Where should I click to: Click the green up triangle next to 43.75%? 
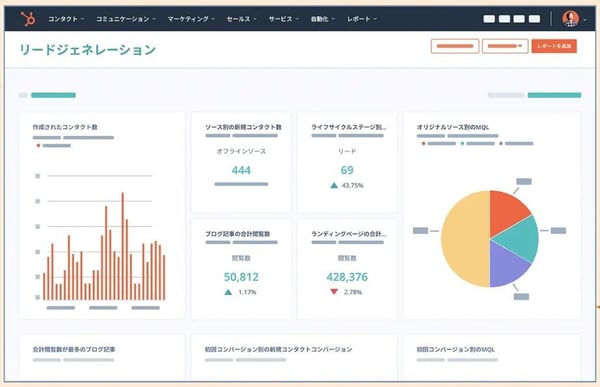(x=334, y=186)
